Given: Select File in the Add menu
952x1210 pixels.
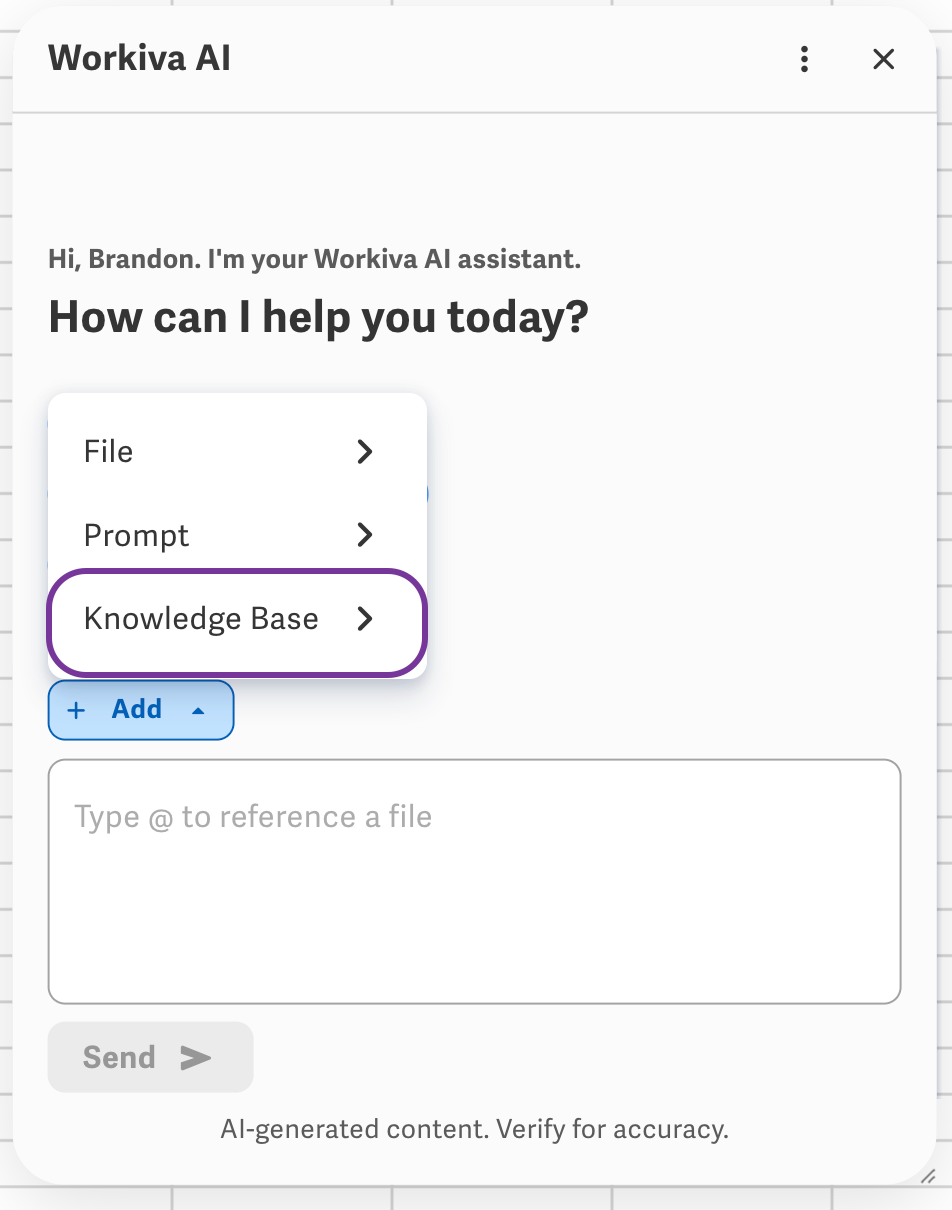Looking at the screenshot, I should (238, 452).
